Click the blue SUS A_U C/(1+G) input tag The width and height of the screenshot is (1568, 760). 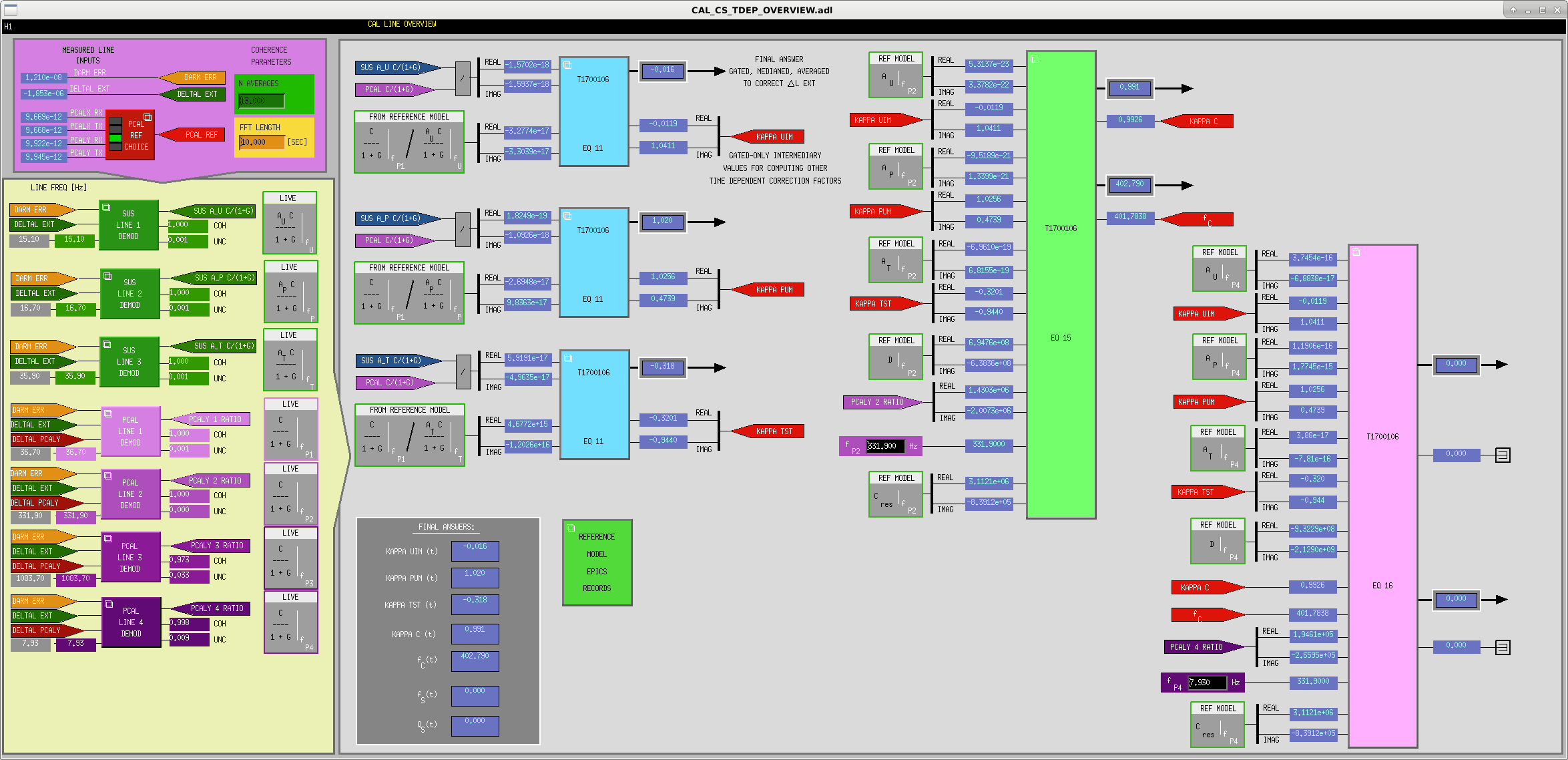pyautogui.click(x=398, y=67)
